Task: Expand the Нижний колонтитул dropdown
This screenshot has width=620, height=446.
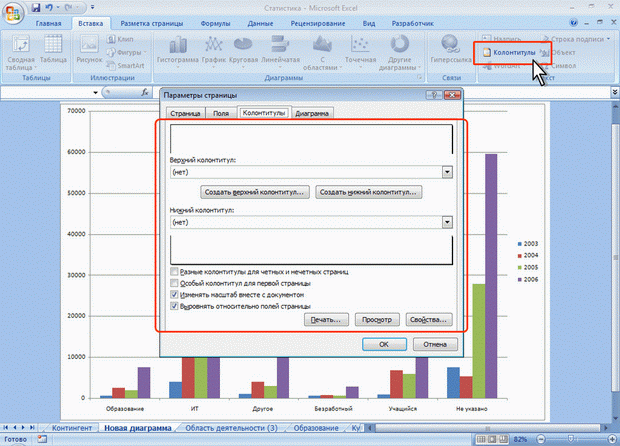Action: pyautogui.click(x=447, y=223)
